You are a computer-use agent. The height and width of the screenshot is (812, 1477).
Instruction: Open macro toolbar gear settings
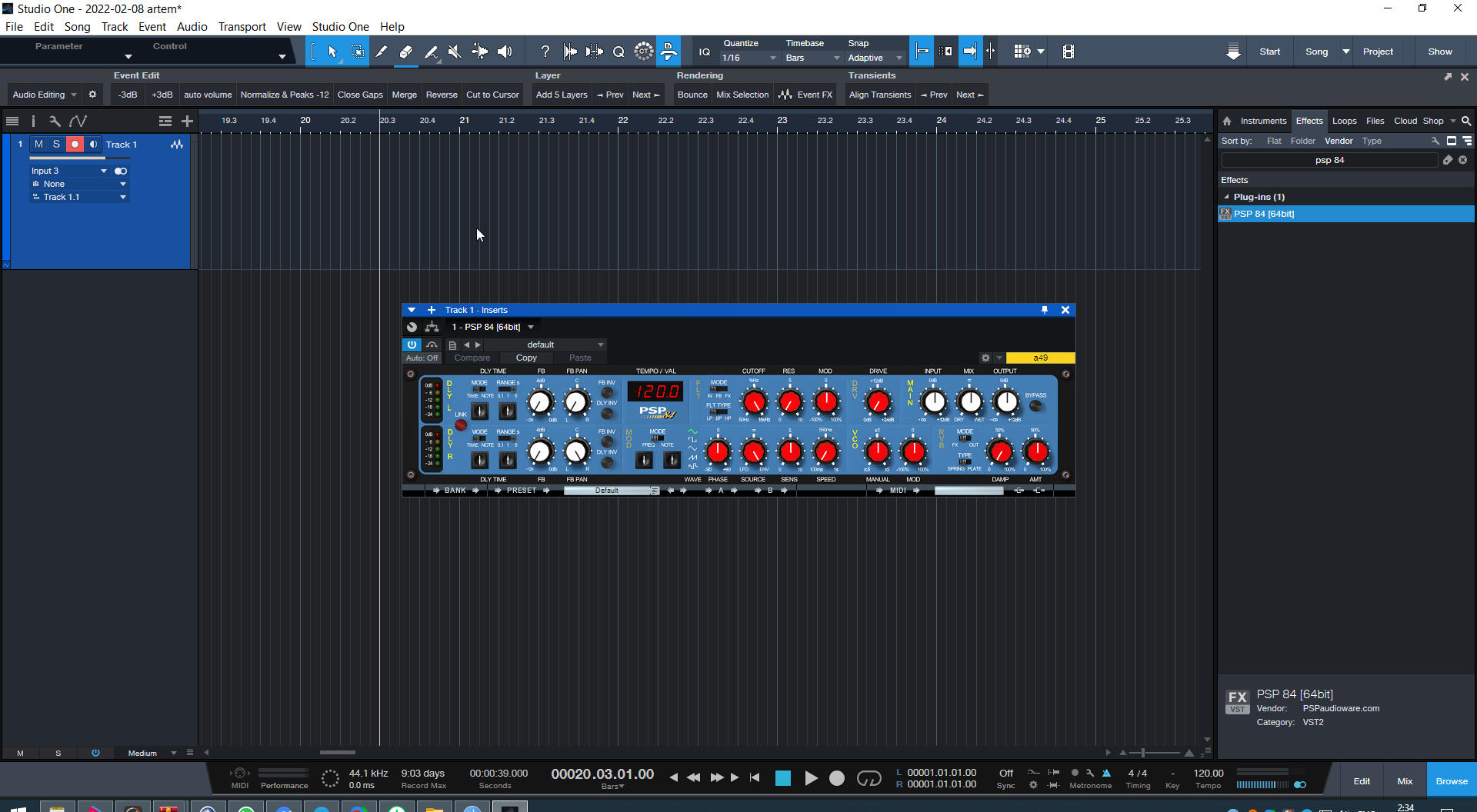[92, 95]
